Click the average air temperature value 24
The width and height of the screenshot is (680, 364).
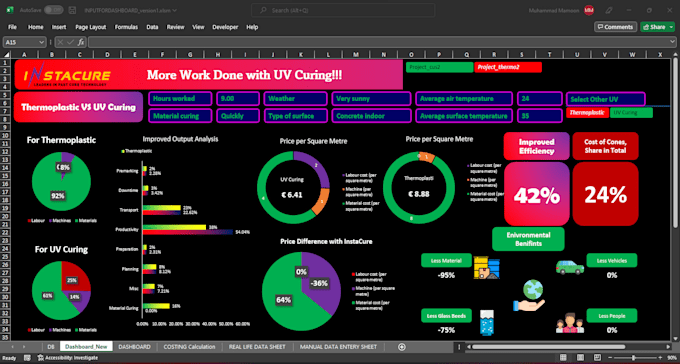tap(539, 98)
